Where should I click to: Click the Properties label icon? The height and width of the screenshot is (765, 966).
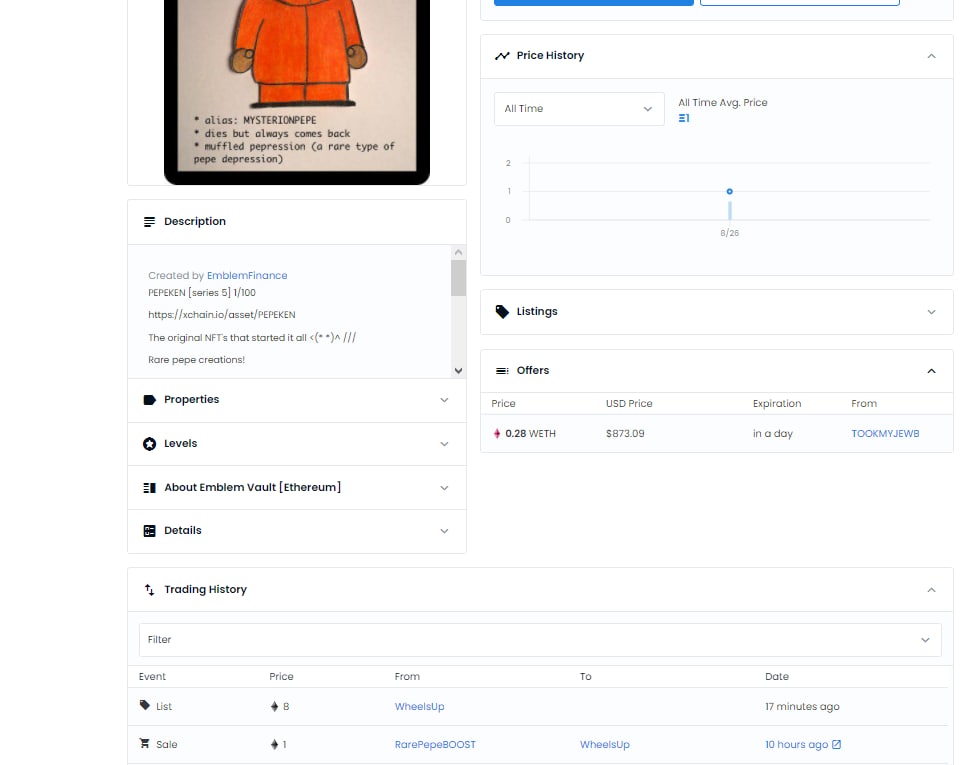(x=149, y=400)
